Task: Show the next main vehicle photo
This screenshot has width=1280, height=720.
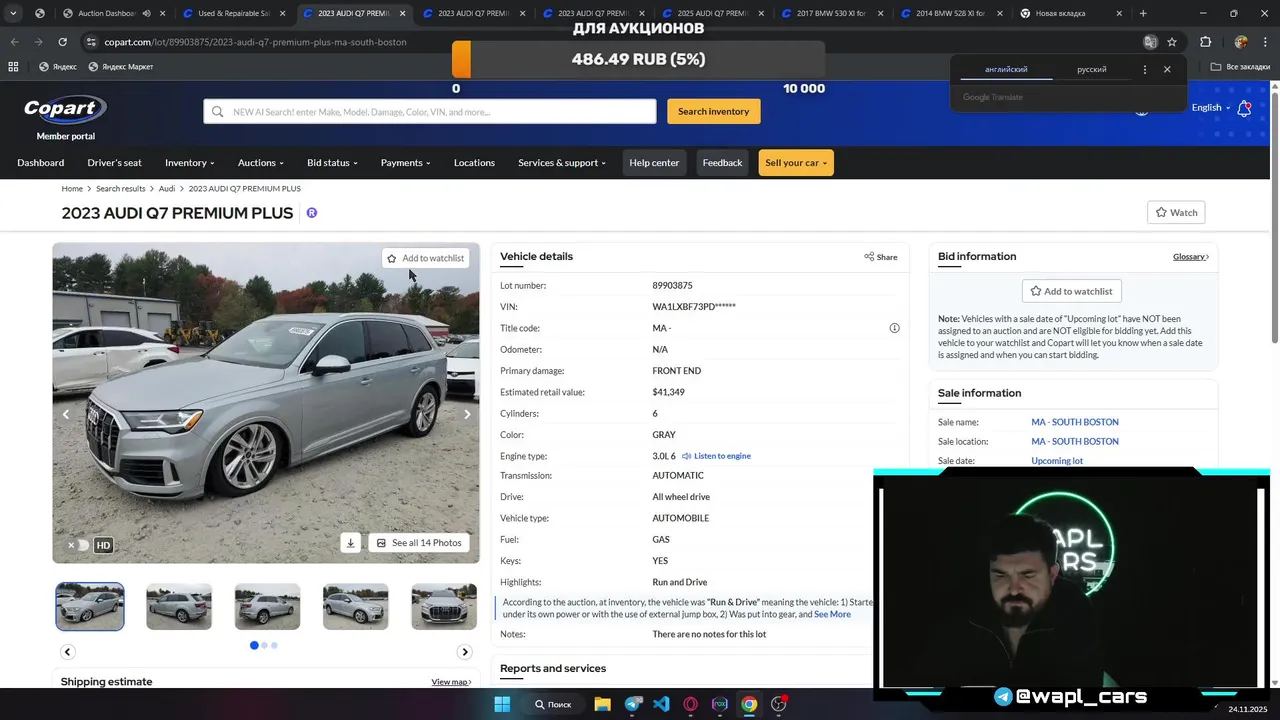Action: coord(466,414)
